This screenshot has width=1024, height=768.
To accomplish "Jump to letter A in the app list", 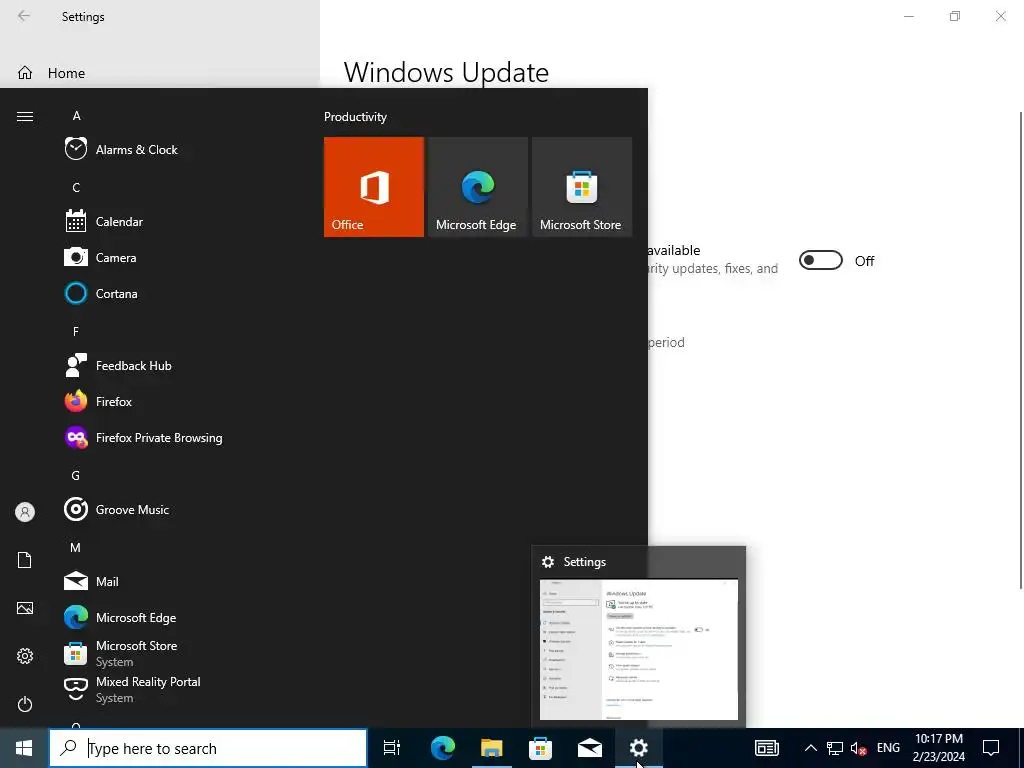I will pos(76,116).
